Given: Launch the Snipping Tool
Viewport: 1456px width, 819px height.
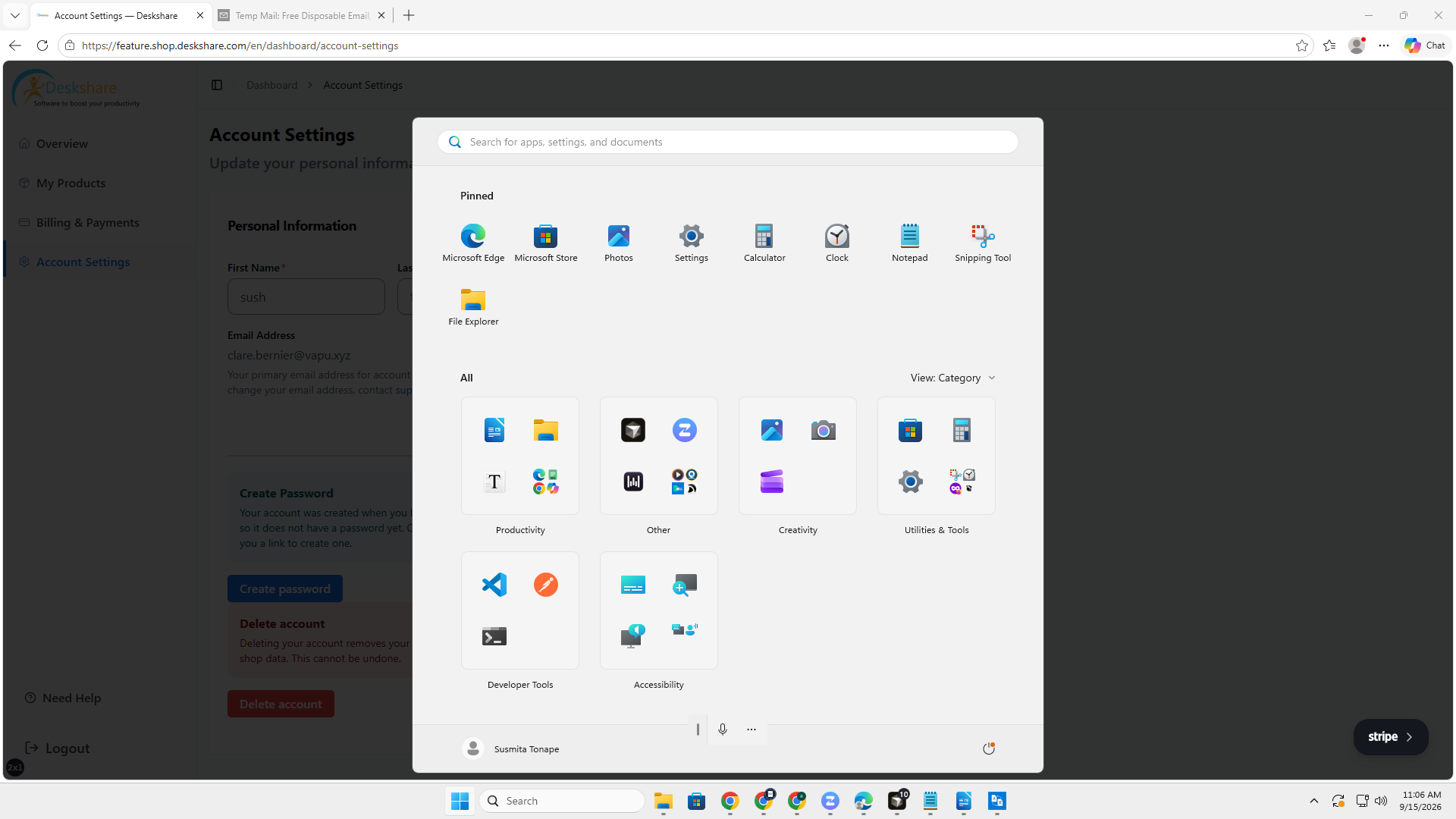Looking at the screenshot, I should 982,243.
